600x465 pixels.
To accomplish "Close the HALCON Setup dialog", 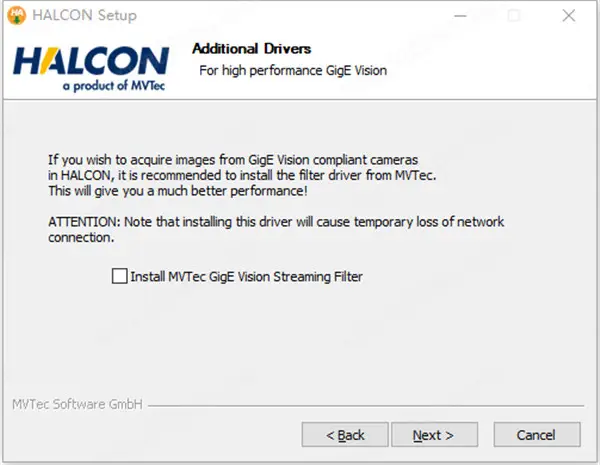I will point(568,16).
